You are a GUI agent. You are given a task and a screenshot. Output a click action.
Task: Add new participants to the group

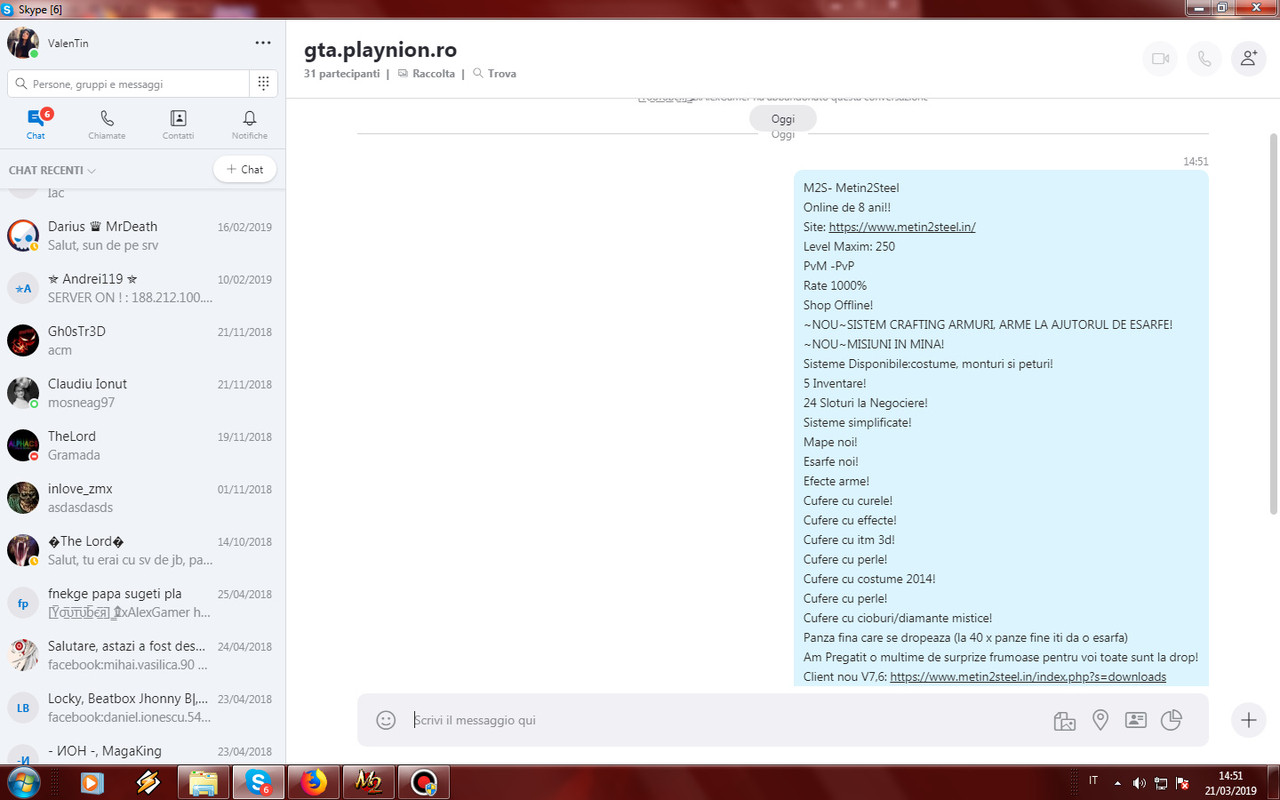coord(1248,59)
